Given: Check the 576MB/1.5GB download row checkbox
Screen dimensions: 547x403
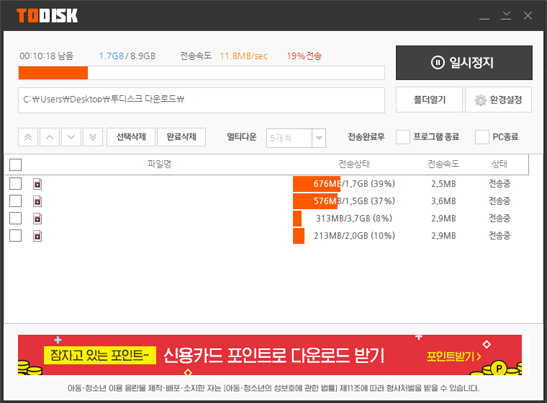Looking at the screenshot, I should (x=15, y=201).
